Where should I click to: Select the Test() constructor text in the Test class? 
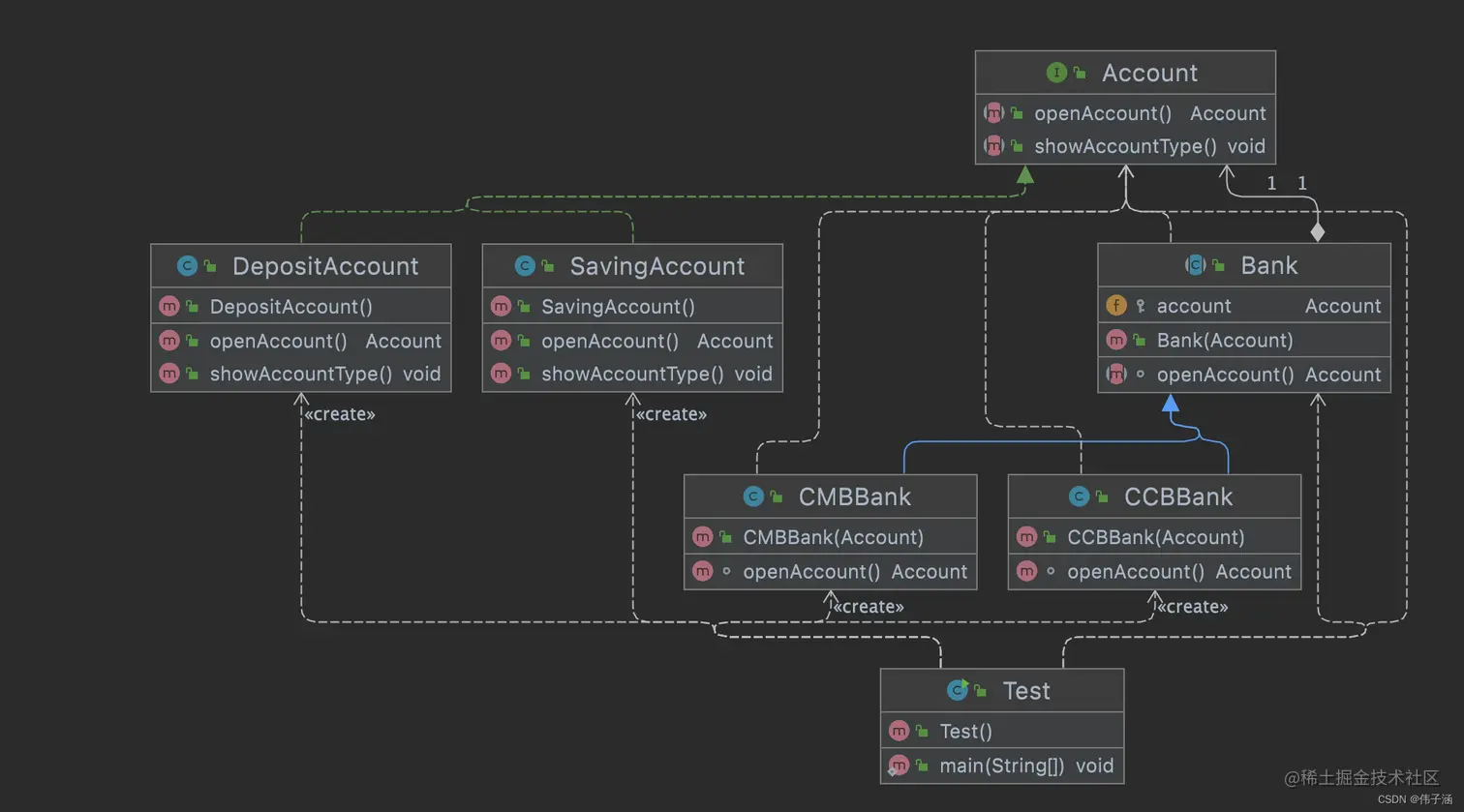965,732
